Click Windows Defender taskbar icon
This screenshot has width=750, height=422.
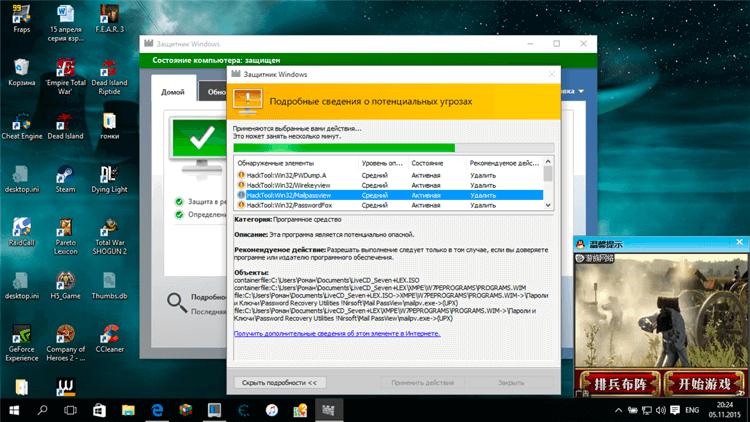click(329, 410)
